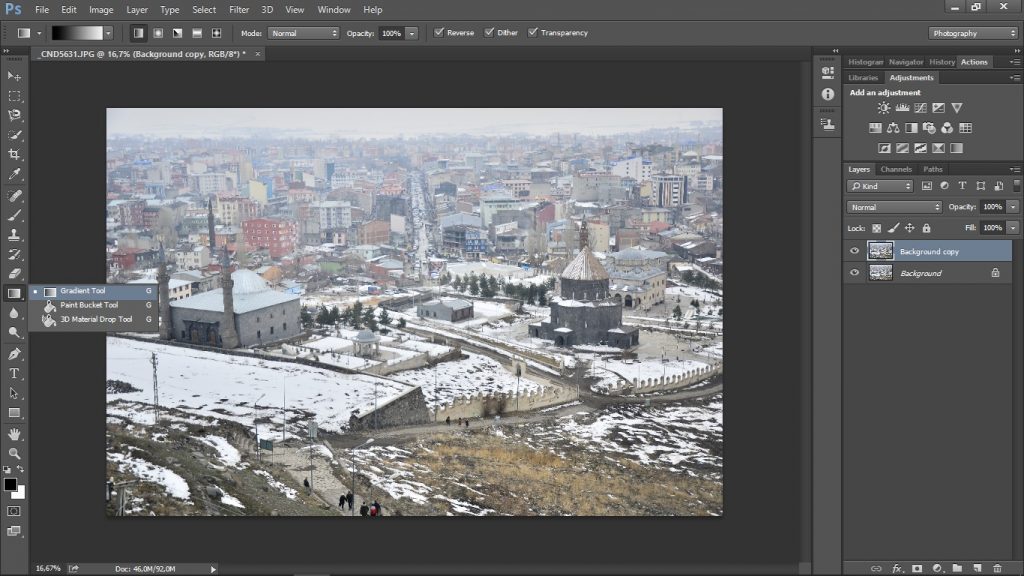The height and width of the screenshot is (576, 1024).
Task: Uncheck the Reverse checkbox
Action: 439,33
